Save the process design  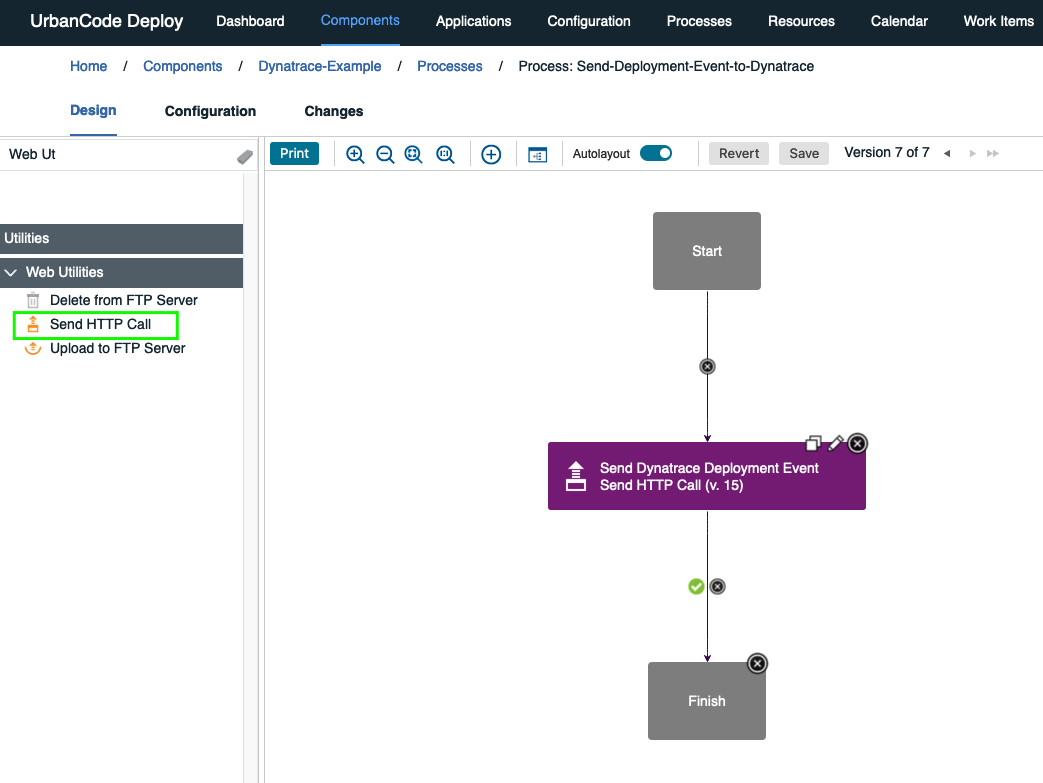803,153
